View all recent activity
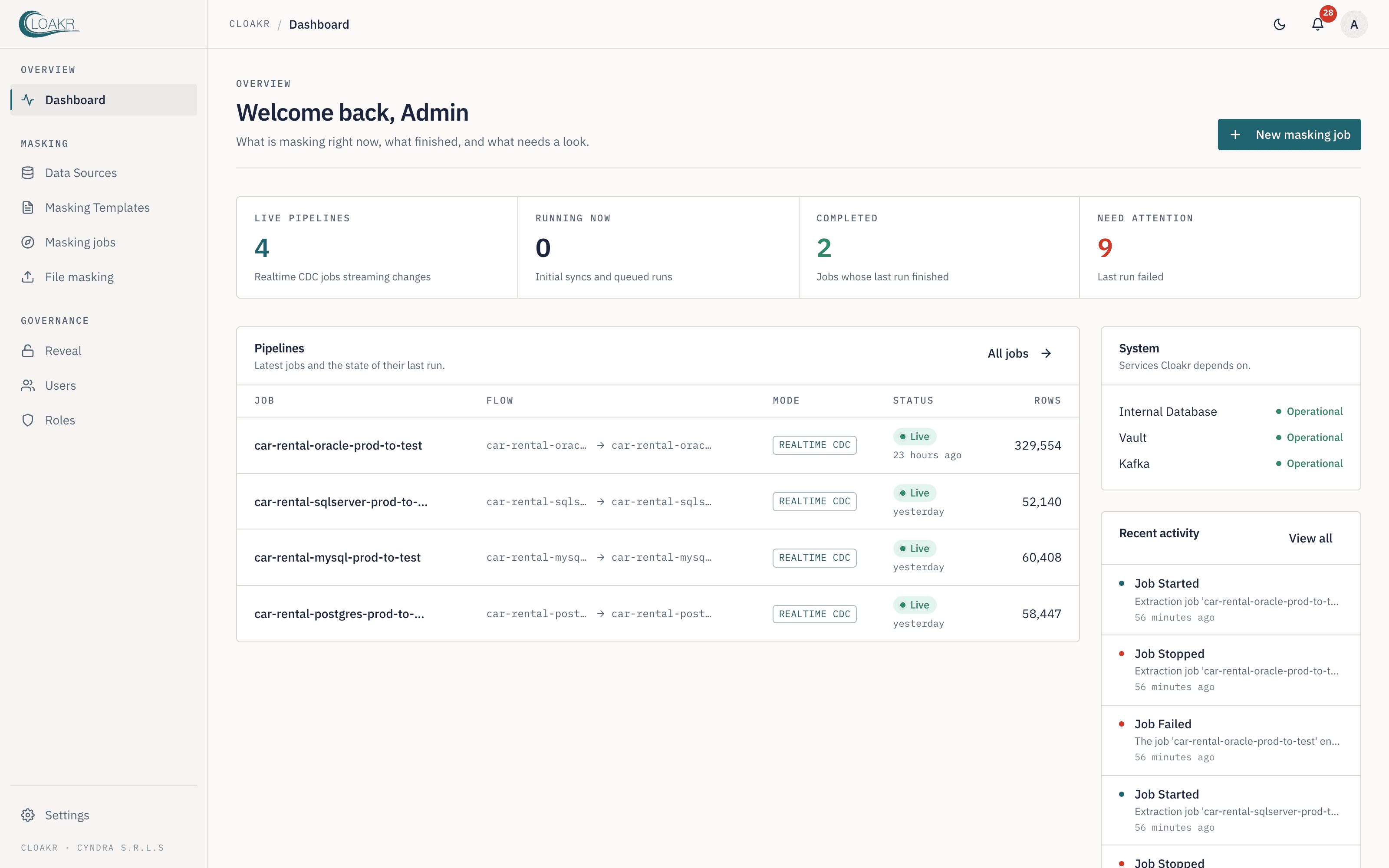 [x=1310, y=538]
